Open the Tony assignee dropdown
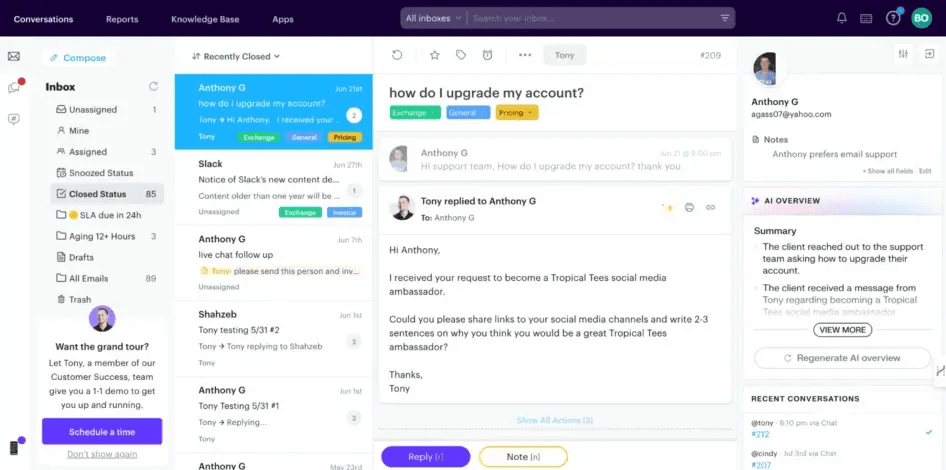The width and height of the screenshot is (946, 470). pos(565,55)
